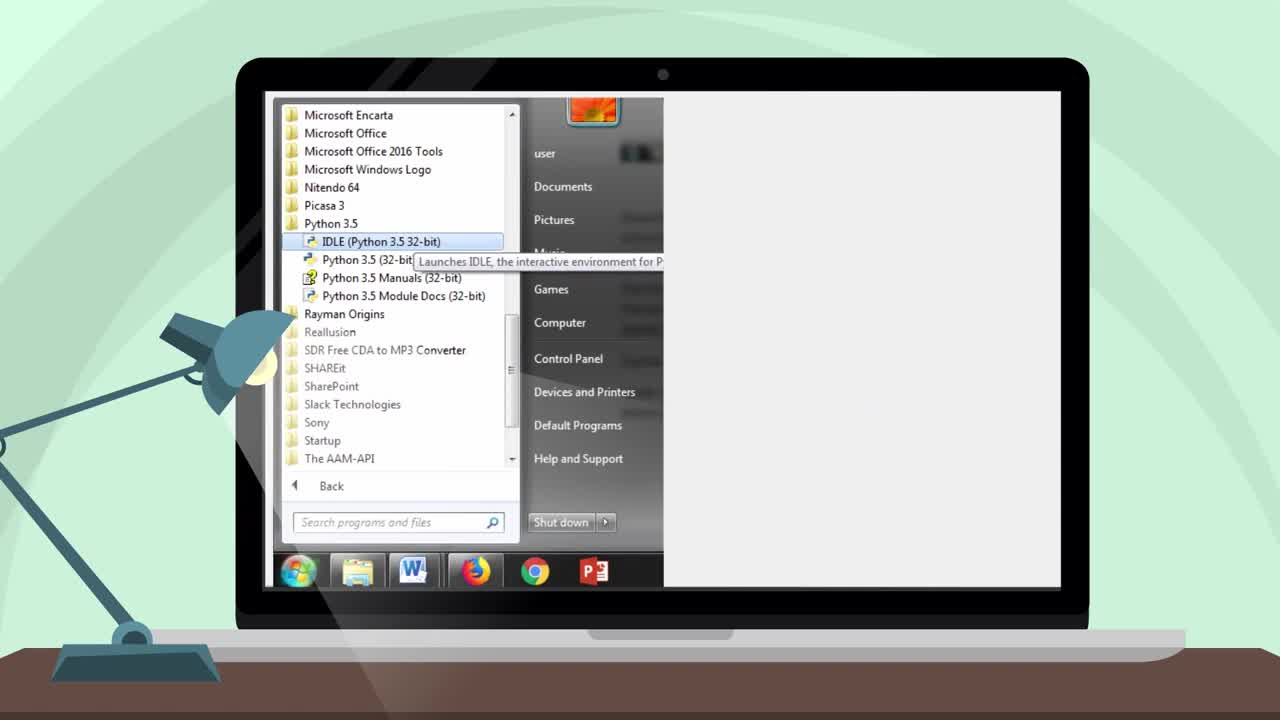This screenshot has width=1280, height=720.
Task: Click the SharePoint folder icon
Action: 292,386
